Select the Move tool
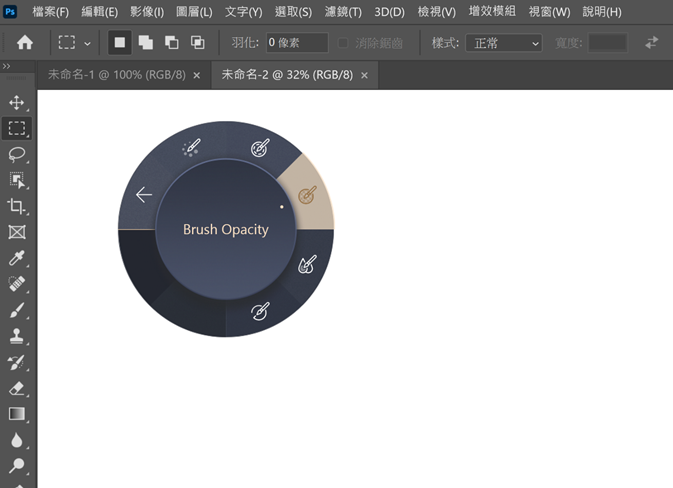This screenshot has height=488, width=673. [x=17, y=103]
